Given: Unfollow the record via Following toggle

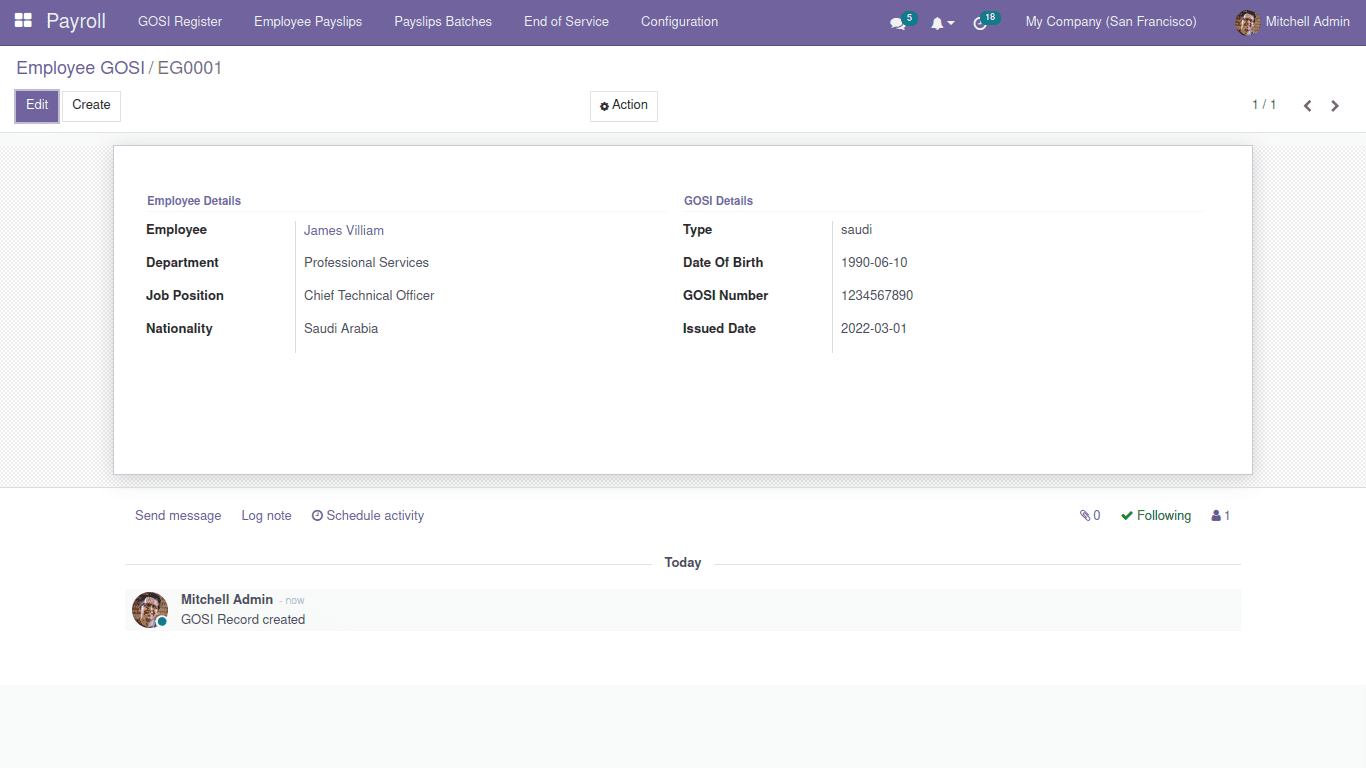Looking at the screenshot, I should [1155, 515].
